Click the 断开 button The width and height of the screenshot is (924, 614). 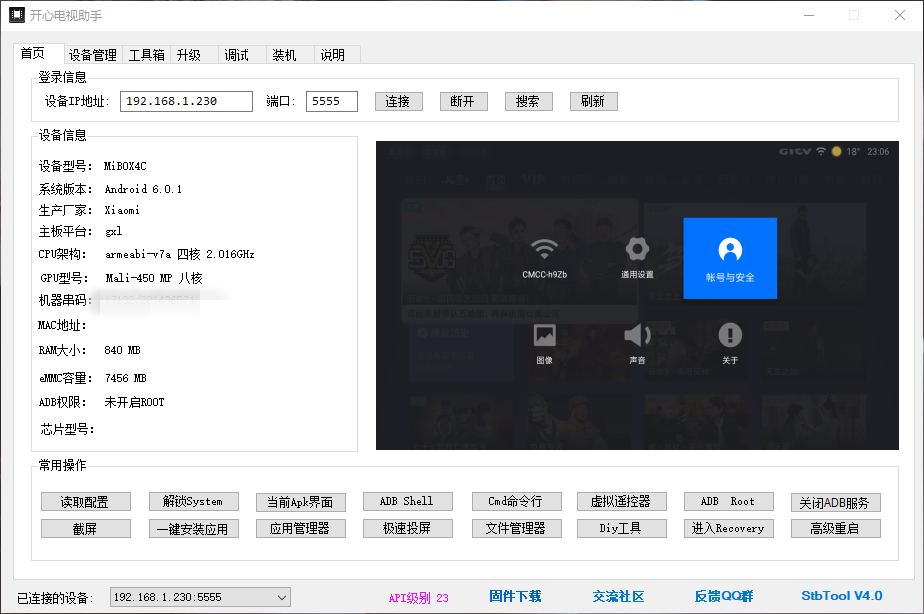click(x=463, y=101)
